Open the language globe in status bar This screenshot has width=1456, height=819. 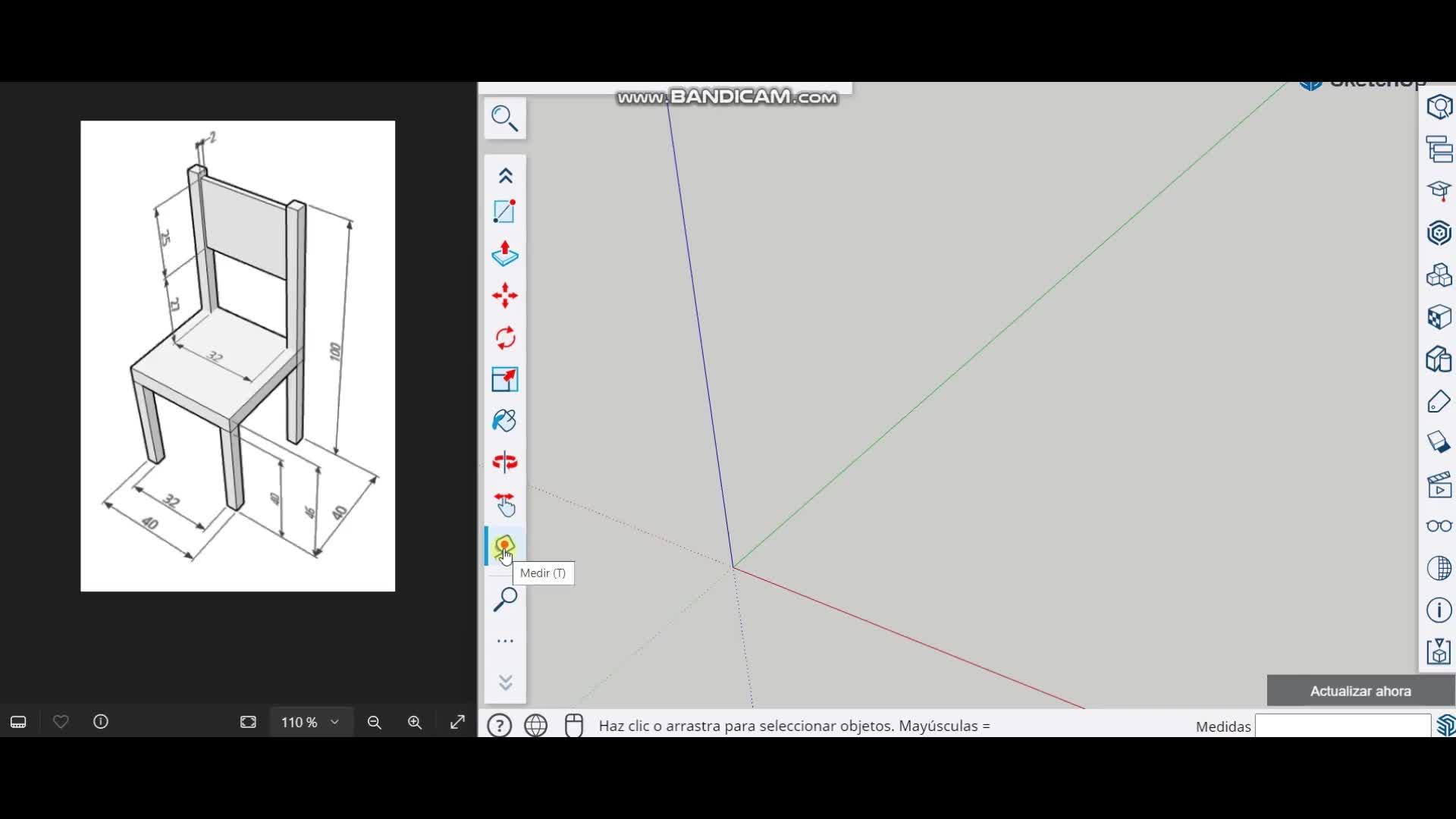coord(536,726)
